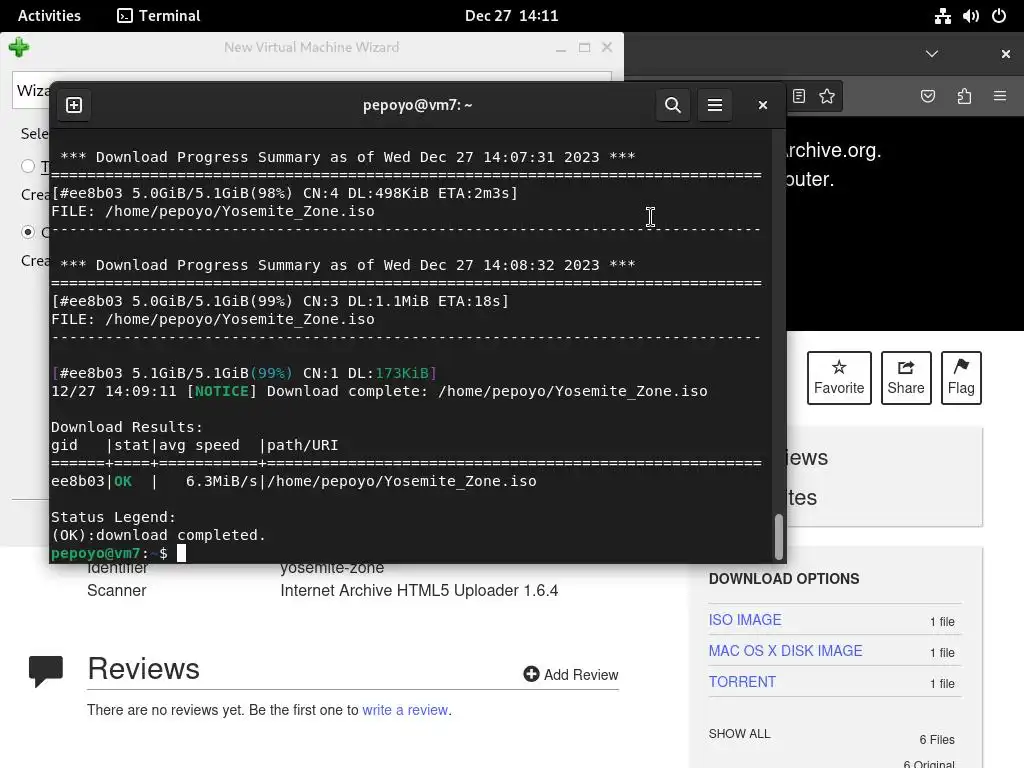1024x768 pixels.
Task: Close the Firefox browser window
Action: coord(1006,54)
